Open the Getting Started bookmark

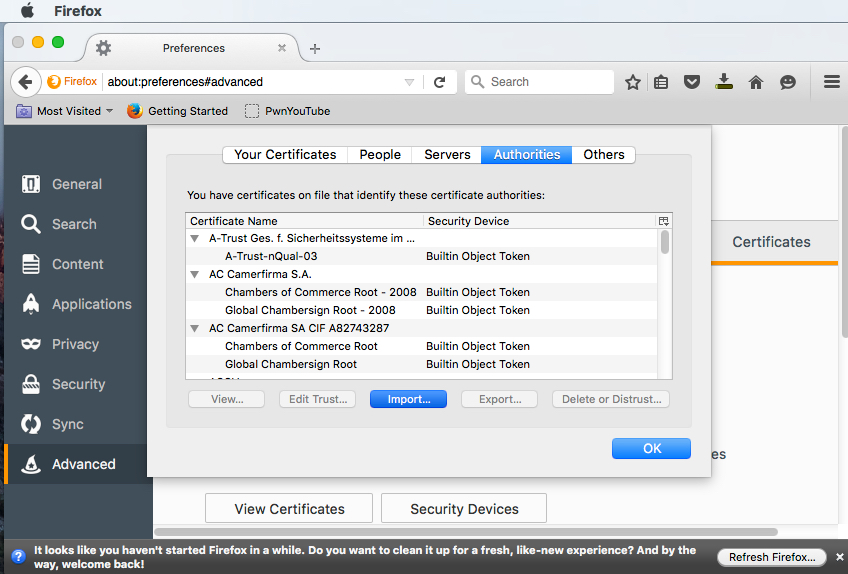[177, 111]
